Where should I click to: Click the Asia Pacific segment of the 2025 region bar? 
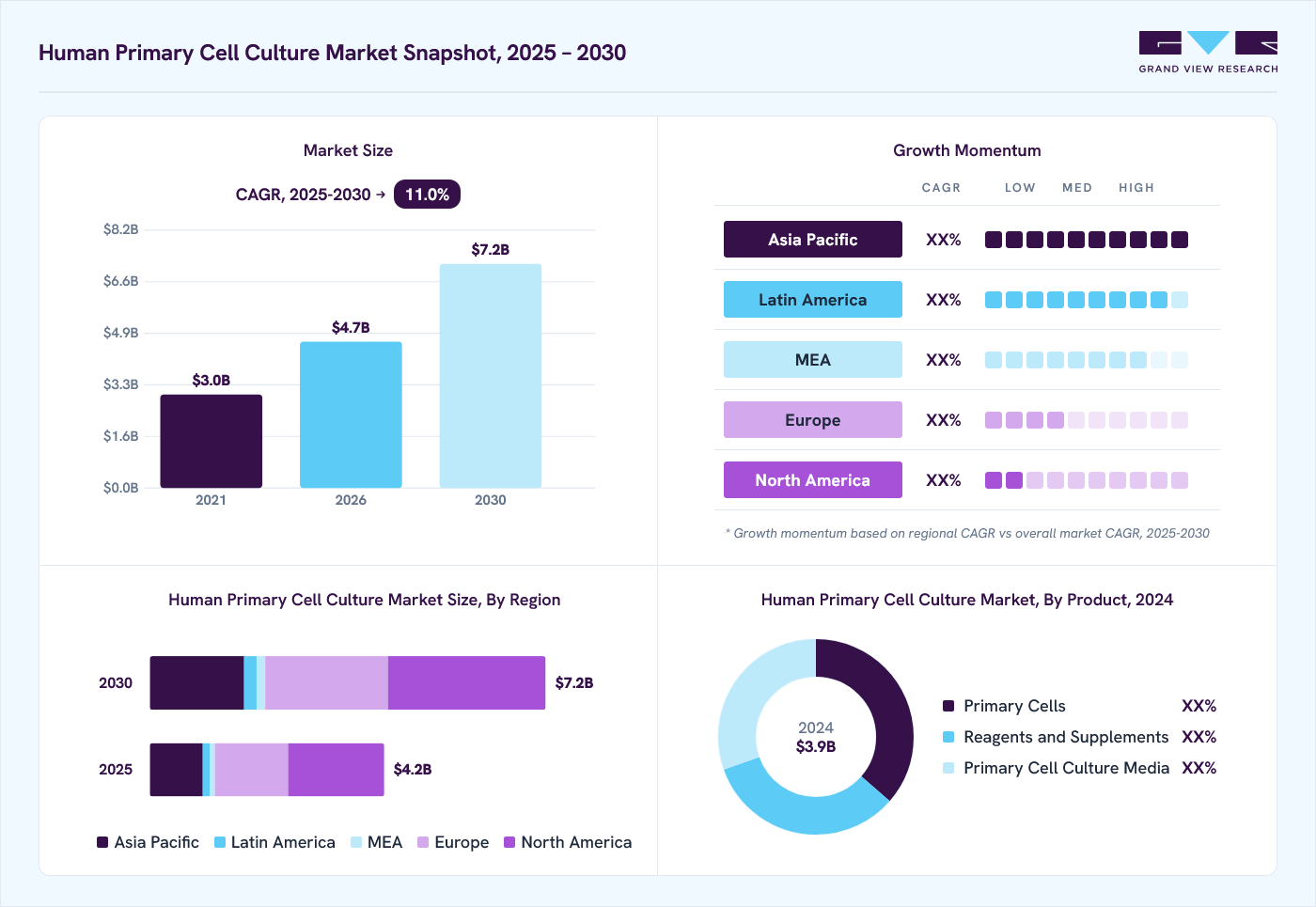176,770
